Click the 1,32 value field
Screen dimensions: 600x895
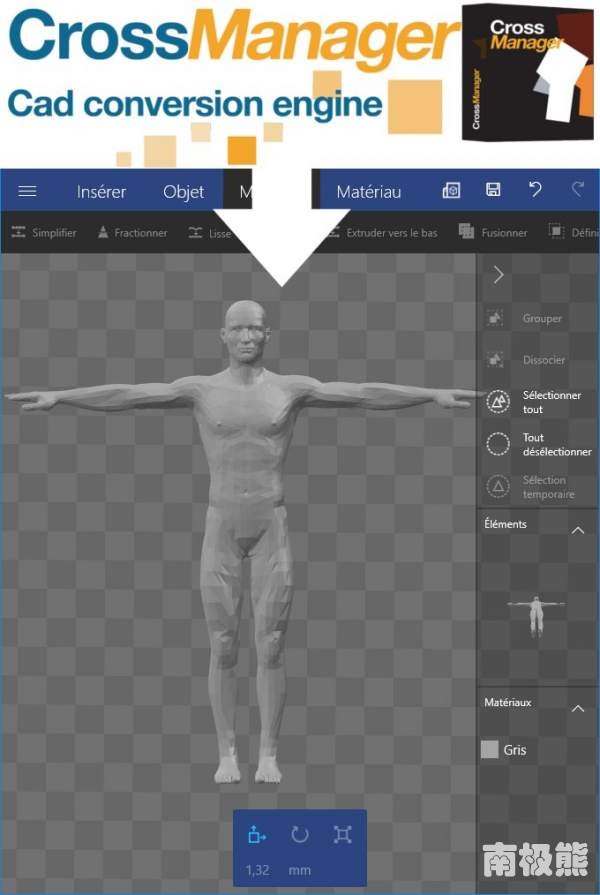(257, 870)
